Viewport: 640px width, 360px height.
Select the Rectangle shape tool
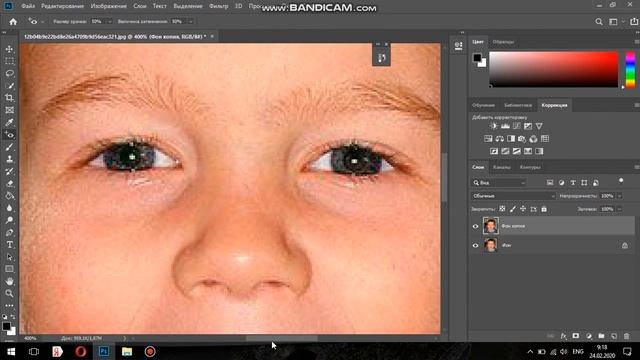pos(9,269)
